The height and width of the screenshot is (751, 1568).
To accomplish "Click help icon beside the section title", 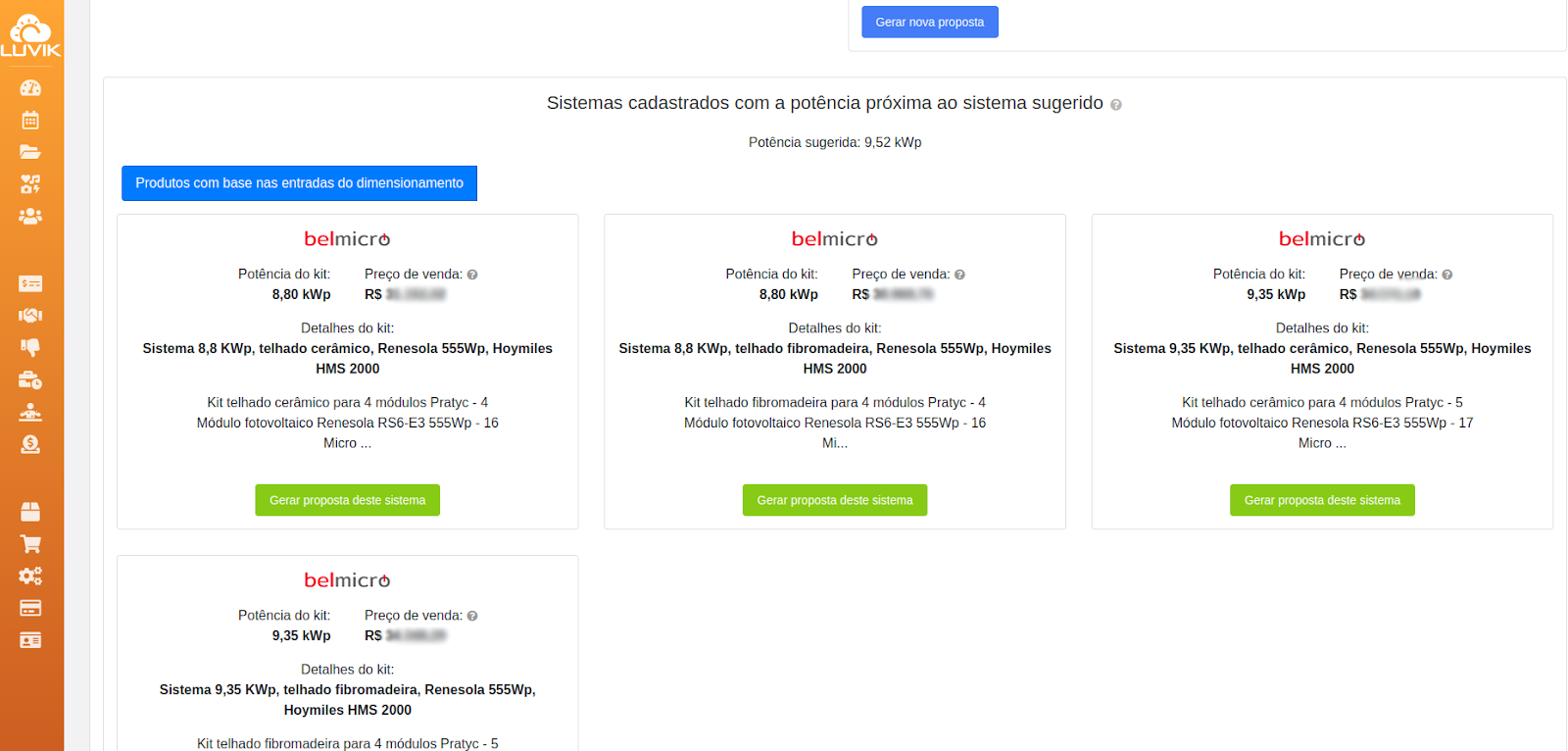I will pos(1115,105).
